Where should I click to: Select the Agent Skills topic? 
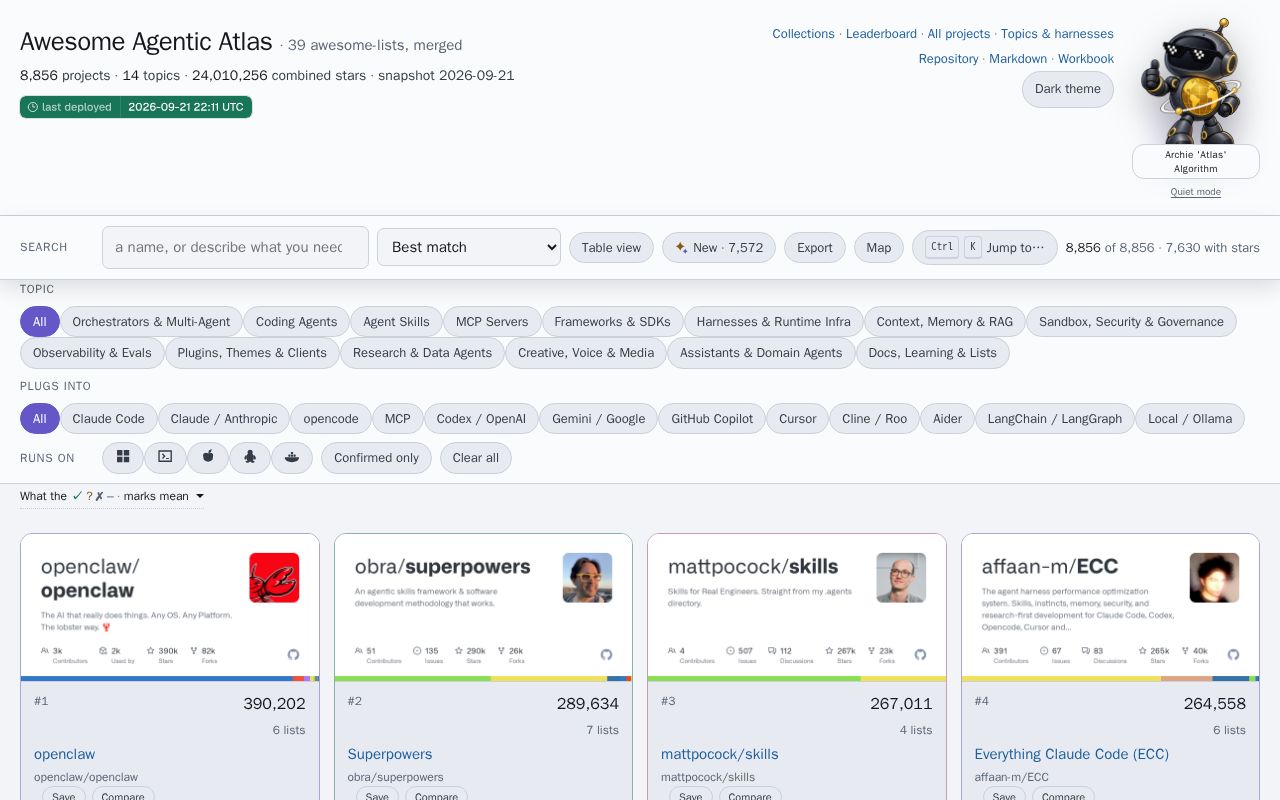coord(396,322)
